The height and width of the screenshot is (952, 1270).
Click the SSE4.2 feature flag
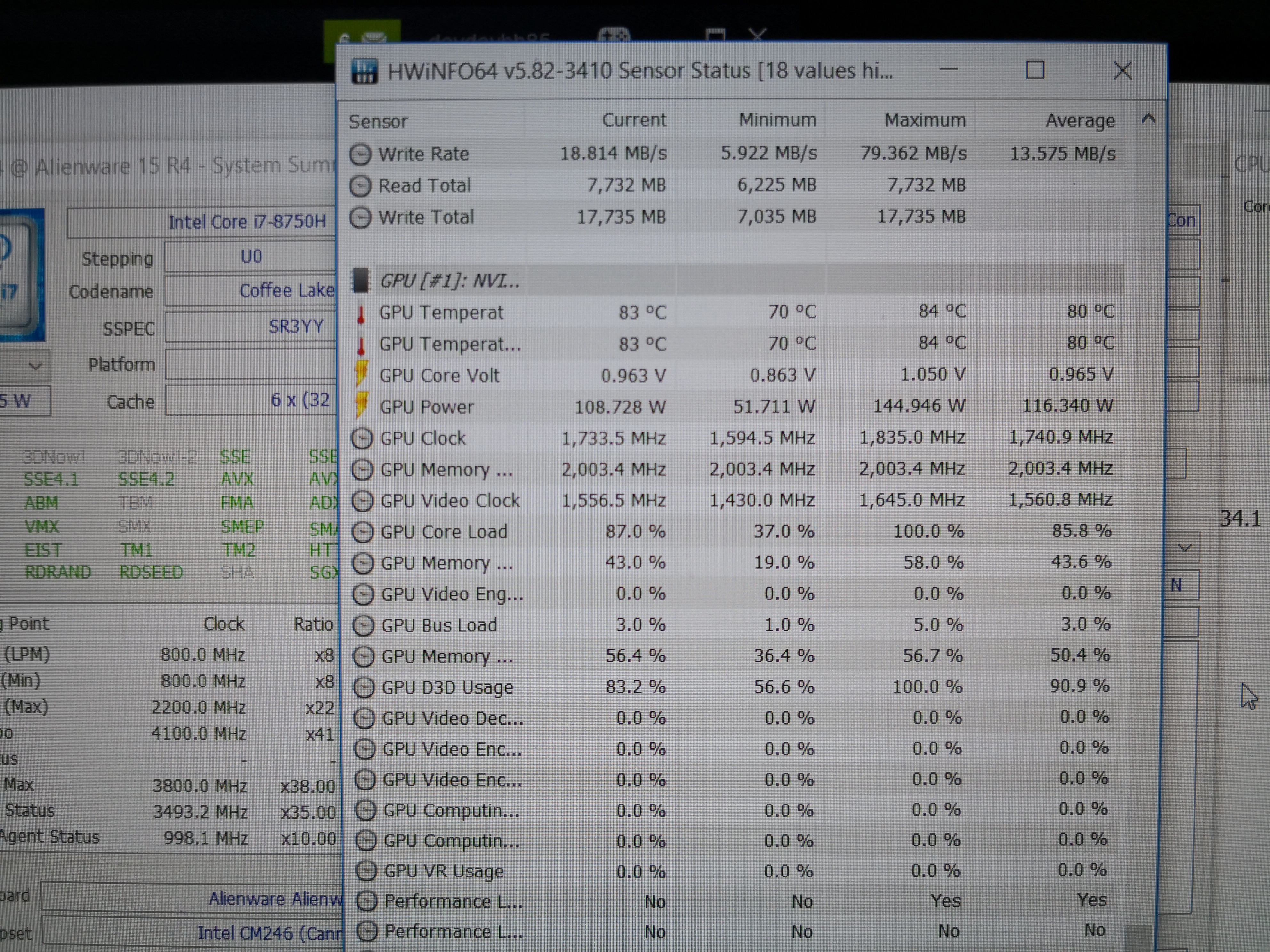(146, 480)
